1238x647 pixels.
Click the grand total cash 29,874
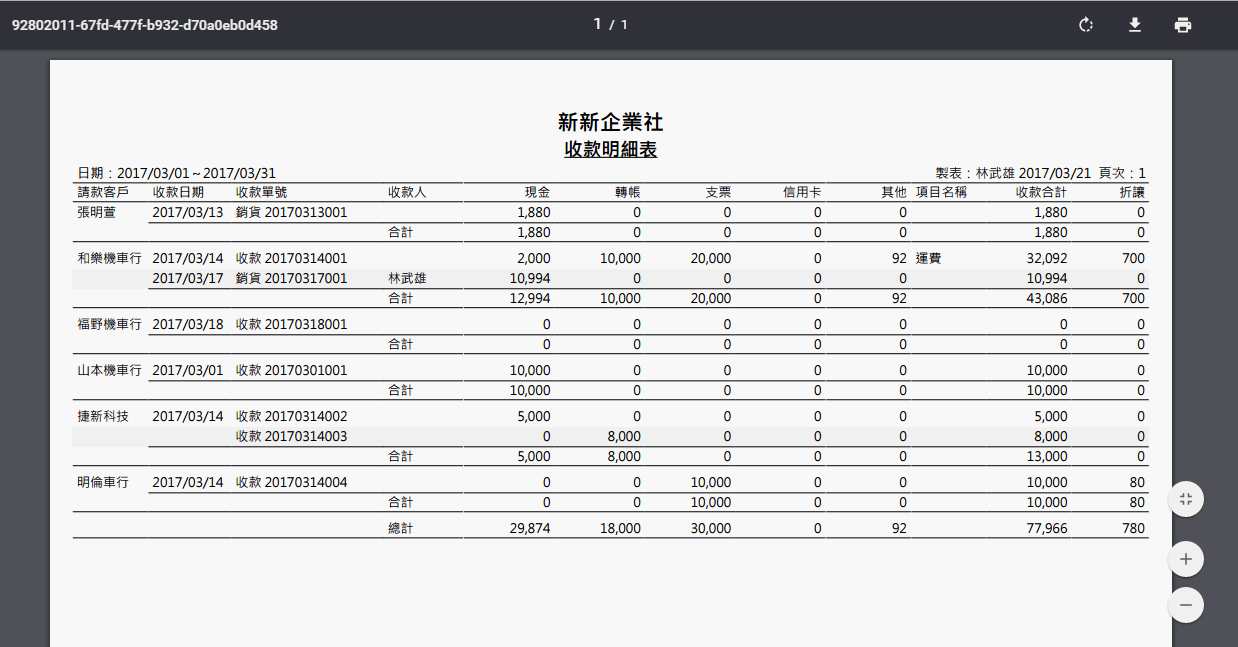[x=530, y=528]
